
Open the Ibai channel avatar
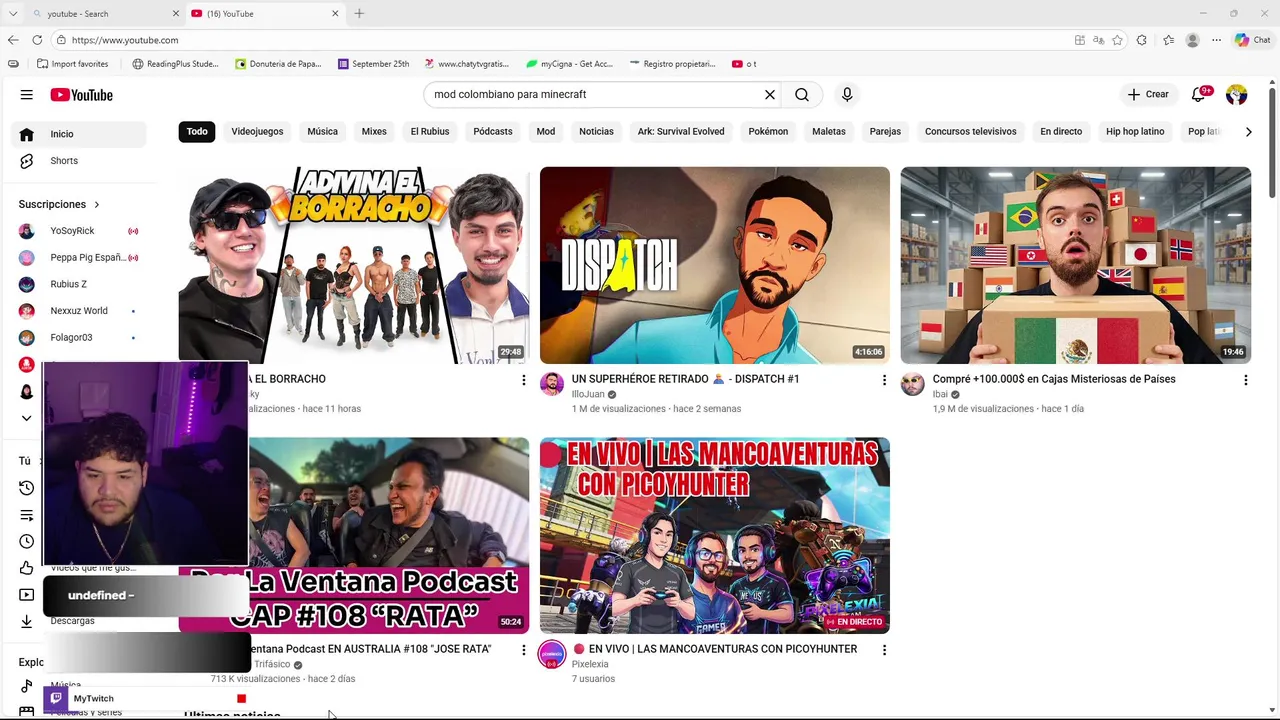[x=913, y=384]
